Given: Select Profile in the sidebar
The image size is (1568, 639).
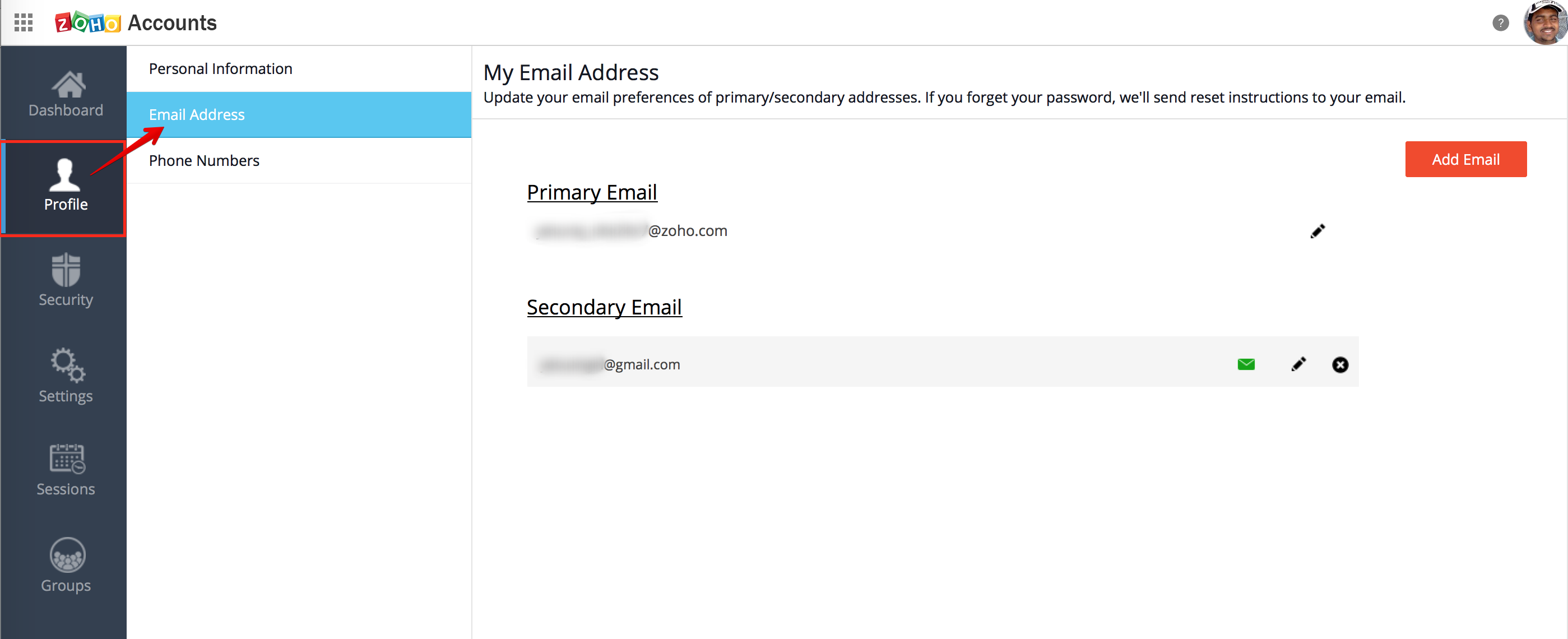Looking at the screenshot, I should coord(65,186).
